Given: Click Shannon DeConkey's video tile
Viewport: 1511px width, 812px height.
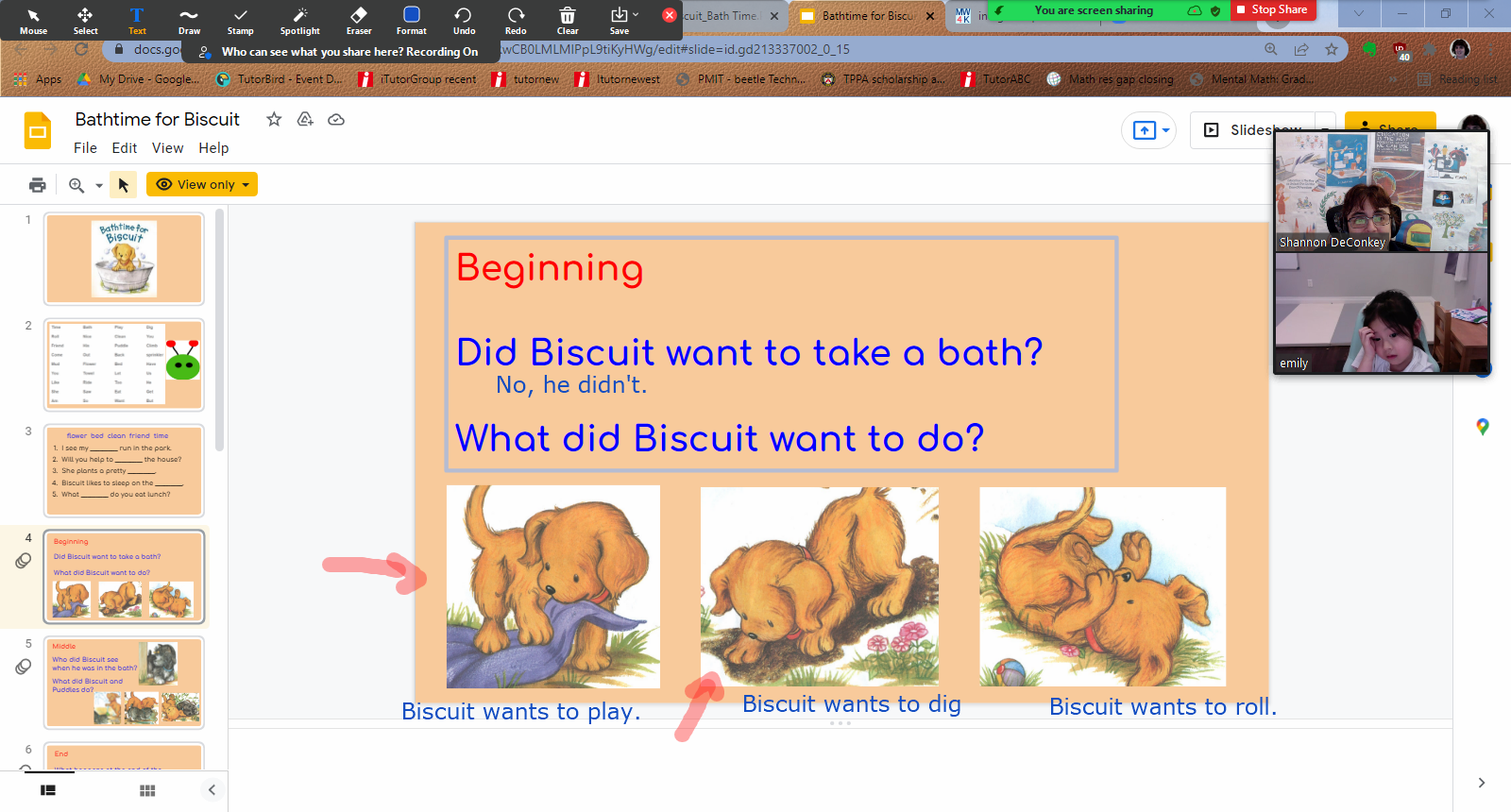Looking at the screenshot, I should point(1382,191).
